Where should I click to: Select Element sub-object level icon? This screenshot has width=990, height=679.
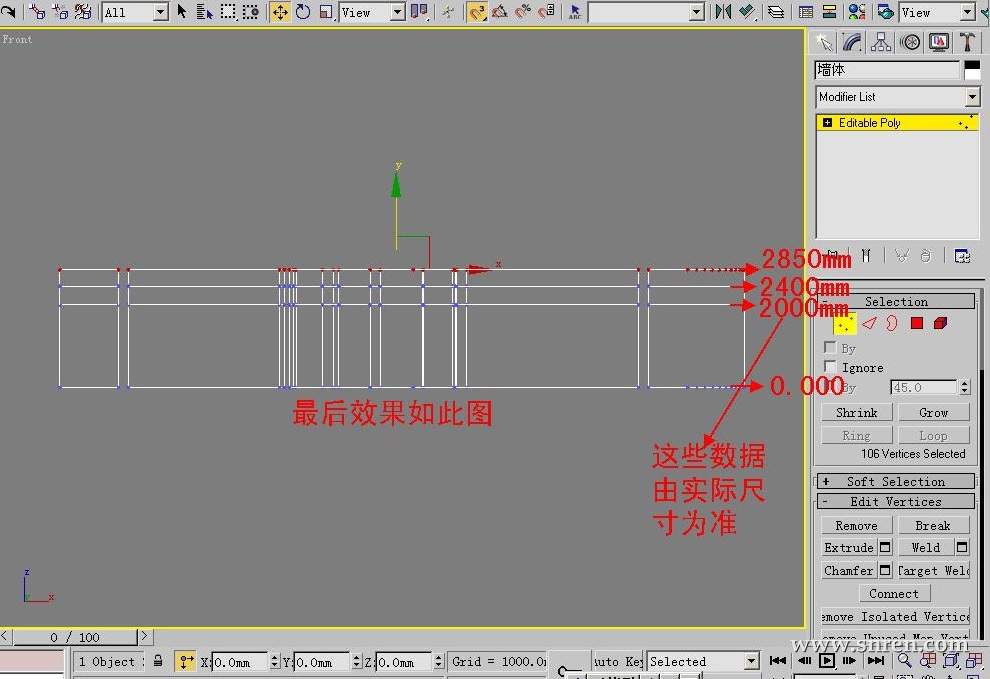click(940, 323)
